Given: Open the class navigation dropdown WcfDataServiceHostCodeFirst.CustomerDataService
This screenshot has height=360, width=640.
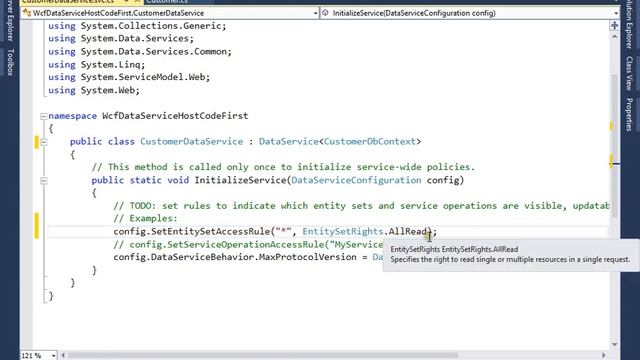Looking at the screenshot, I should pos(170,13).
